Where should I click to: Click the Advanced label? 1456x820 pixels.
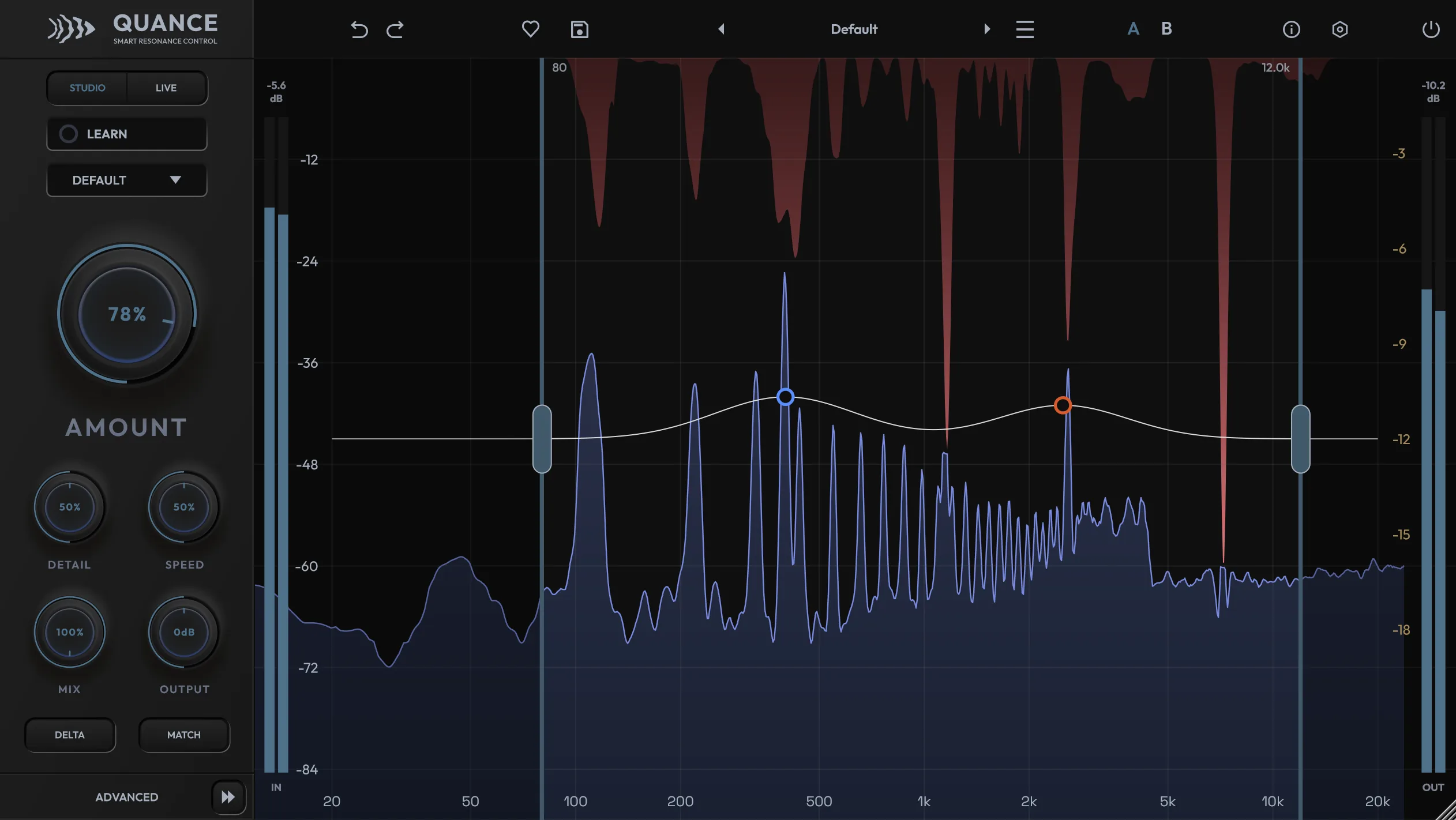tap(126, 797)
